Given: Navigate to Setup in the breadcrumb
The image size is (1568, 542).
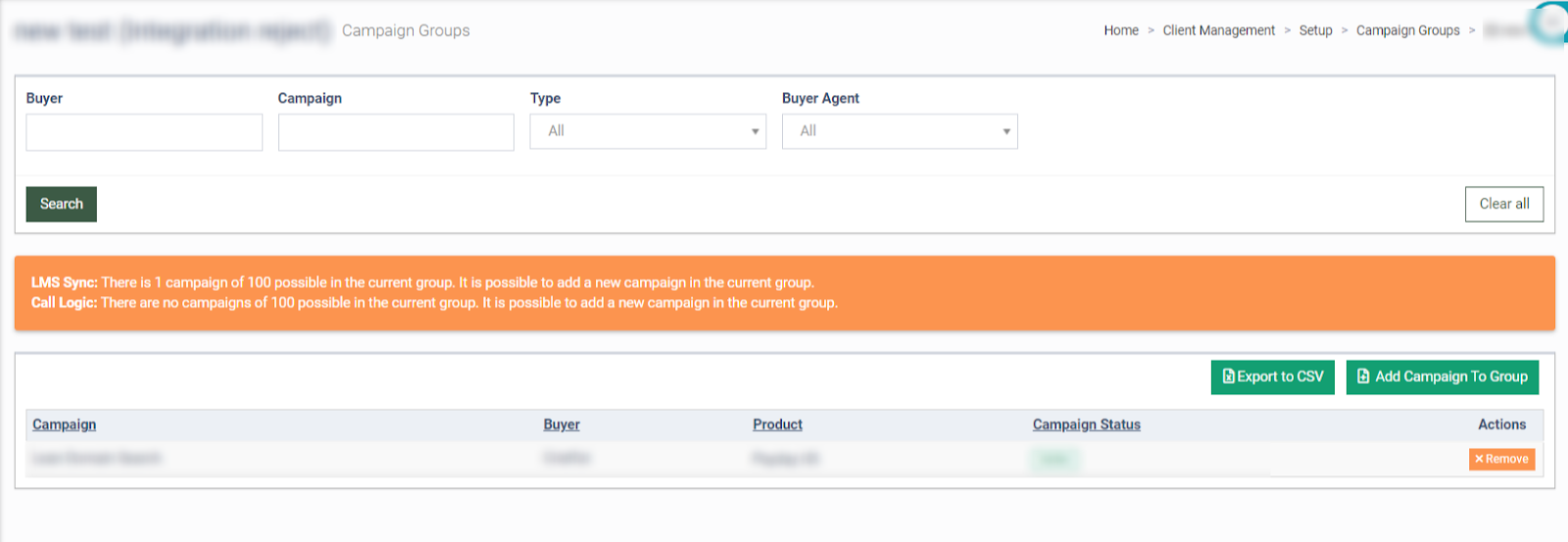Looking at the screenshot, I should (1315, 30).
